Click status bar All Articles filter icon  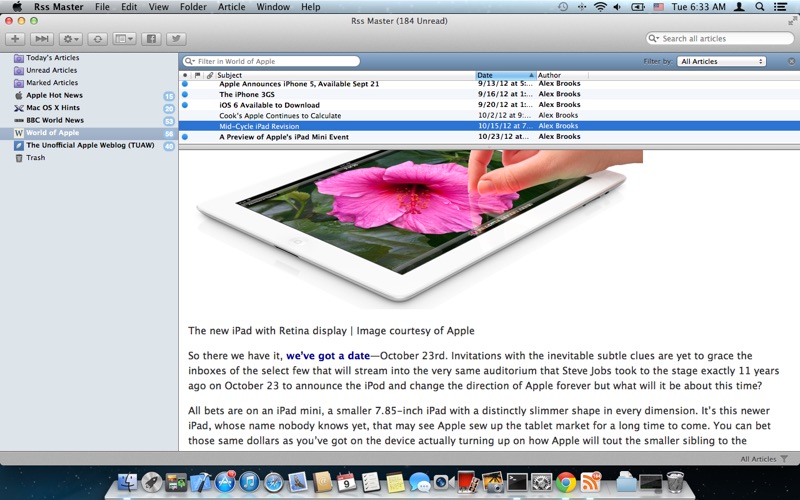point(784,459)
